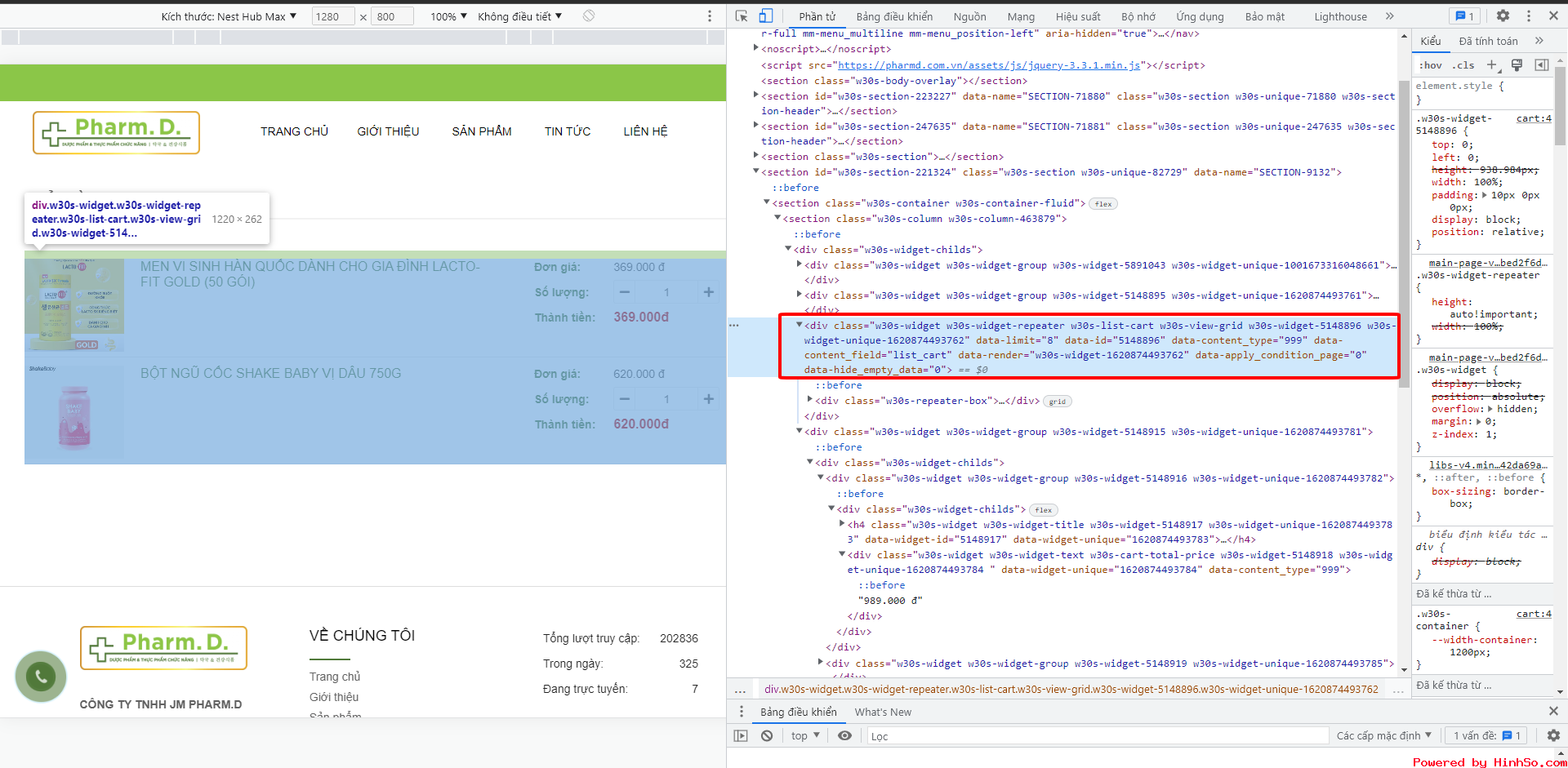The image size is (1568, 768).
Task: Click the '1 vấn đề' issues button
Action: [1486, 735]
